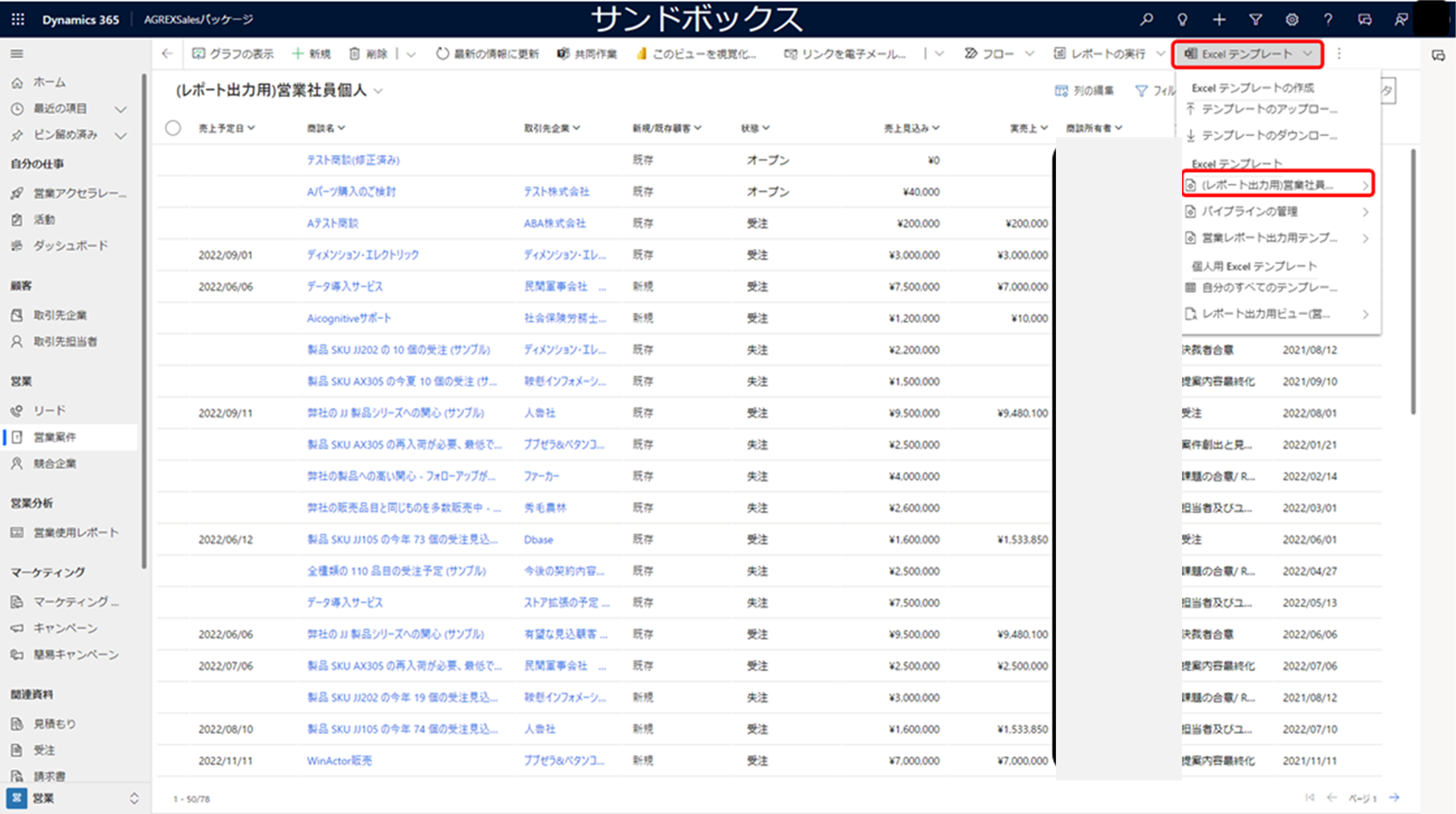1456x814 pixels.
Task: Click the table vertical scrollbar
Action: pos(1414,282)
